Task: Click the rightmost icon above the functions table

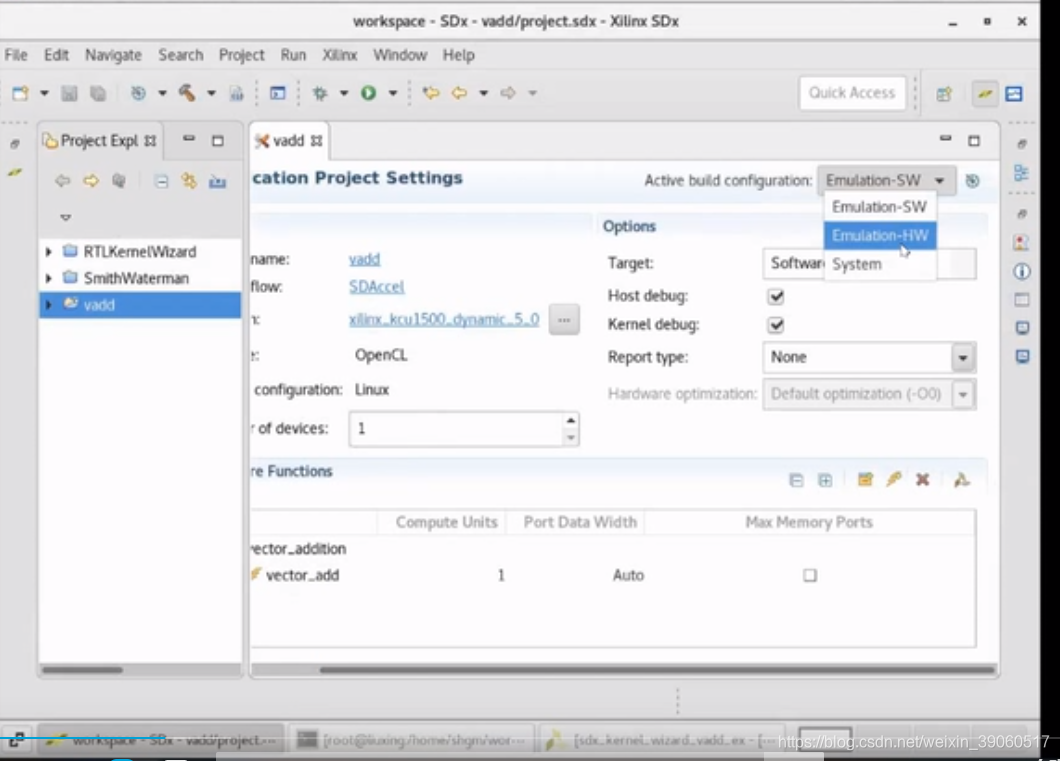Action: pyautogui.click(x=961, y=480)
